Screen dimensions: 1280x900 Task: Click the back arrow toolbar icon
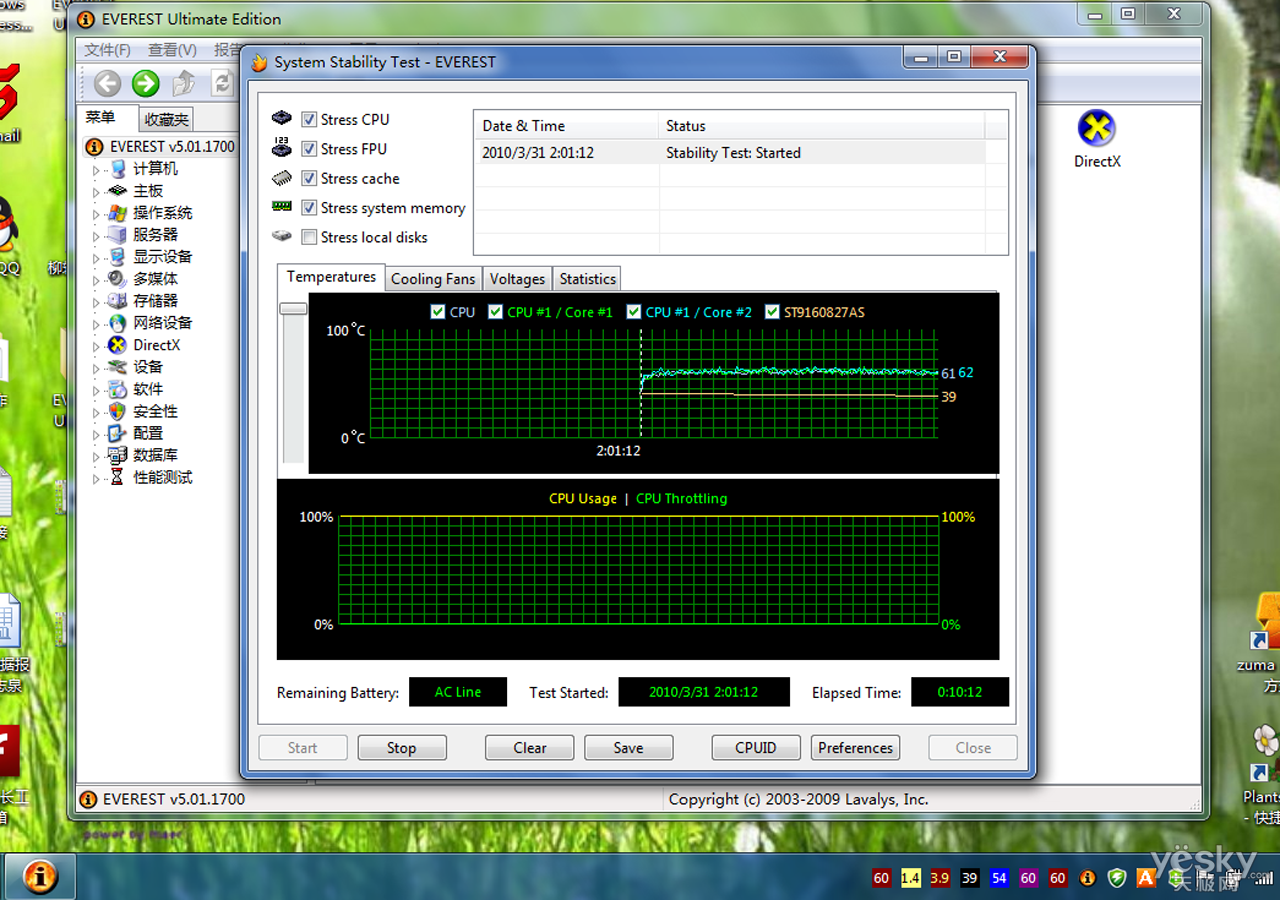click(107, 84)
